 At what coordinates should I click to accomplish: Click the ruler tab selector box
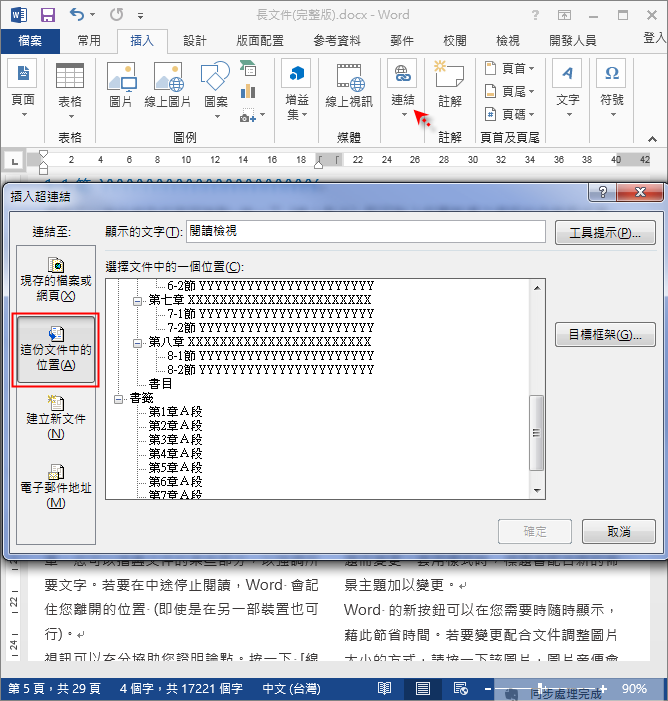pyautogui.click(x=14, y=162)
